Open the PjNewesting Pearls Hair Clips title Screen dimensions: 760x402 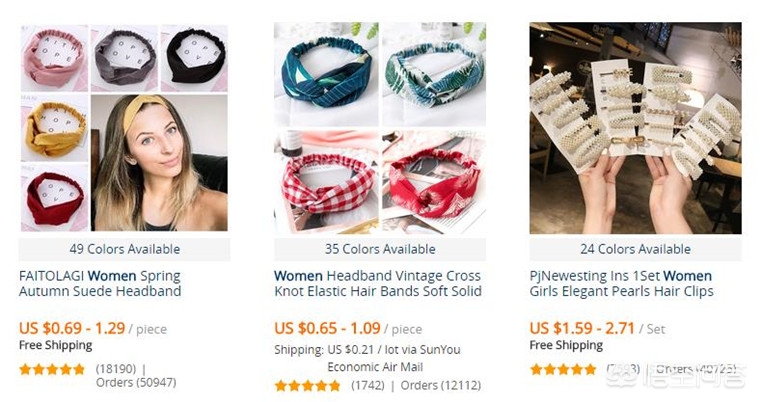point(621,284)
